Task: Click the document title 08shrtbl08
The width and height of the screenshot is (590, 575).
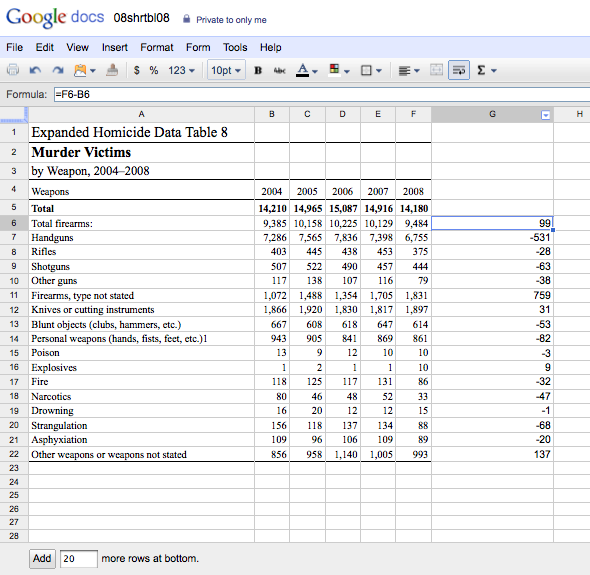Action: (141, 18)
